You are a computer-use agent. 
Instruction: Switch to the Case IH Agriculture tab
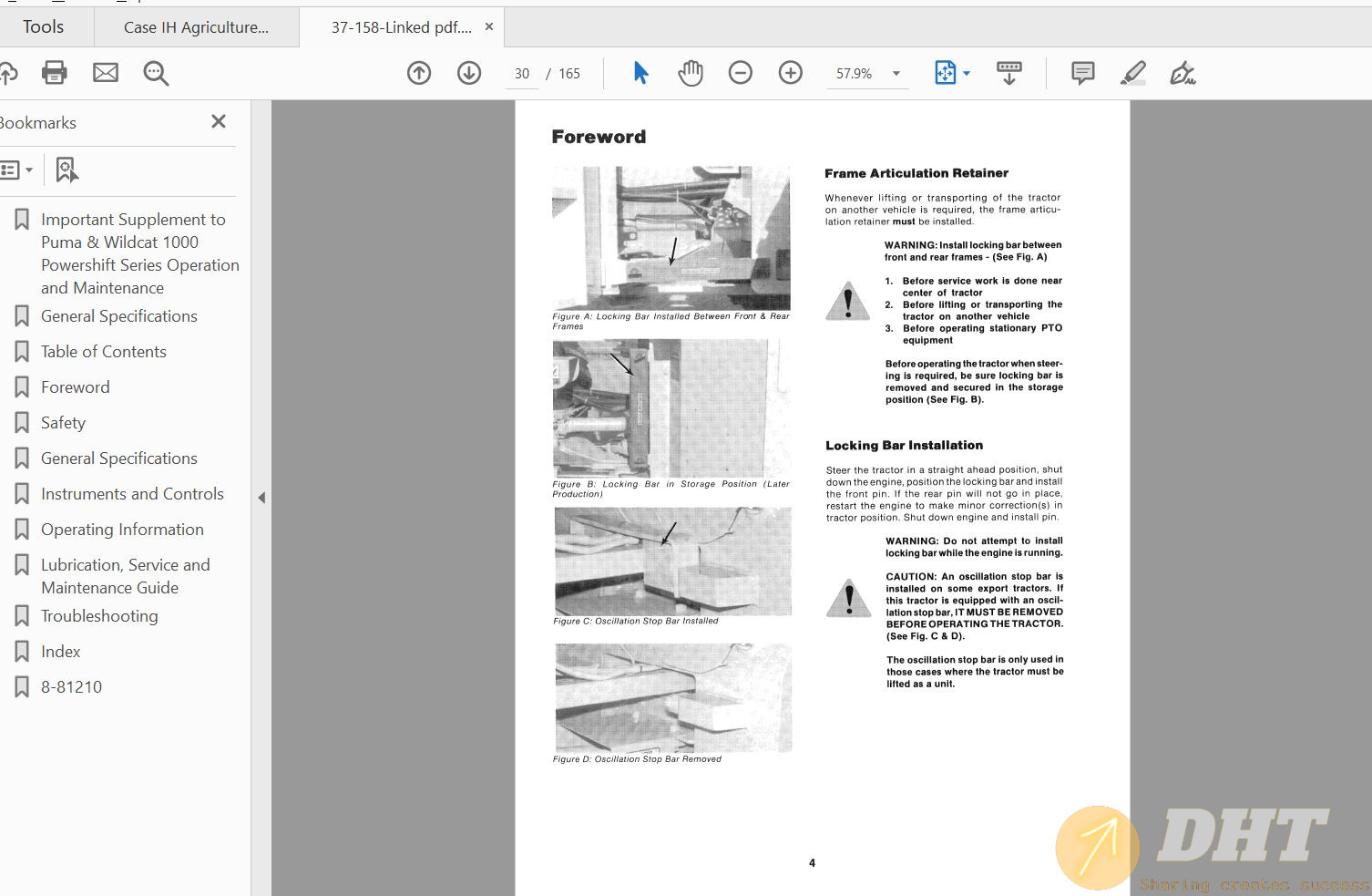pyautogui.click(x=196, y=27)
